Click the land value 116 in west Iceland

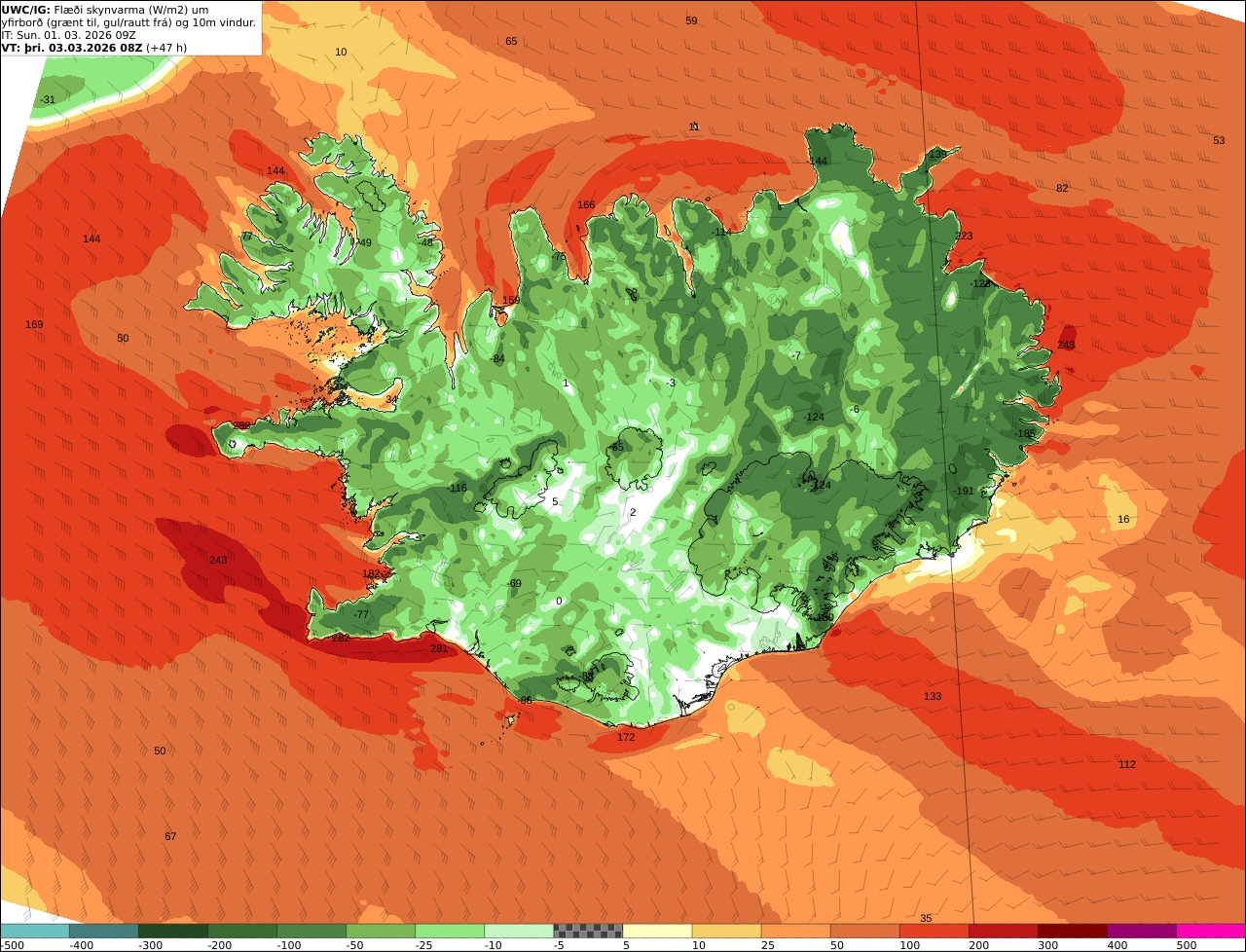[x=458, y=488]
